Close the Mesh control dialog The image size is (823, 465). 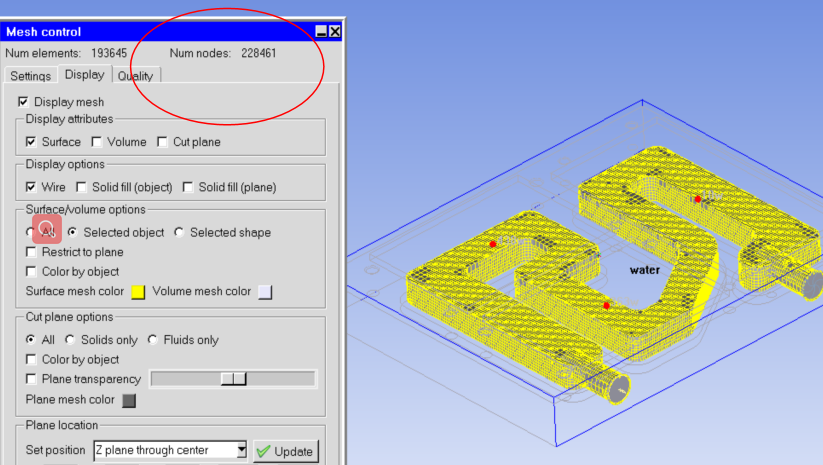tap(335, 32)
